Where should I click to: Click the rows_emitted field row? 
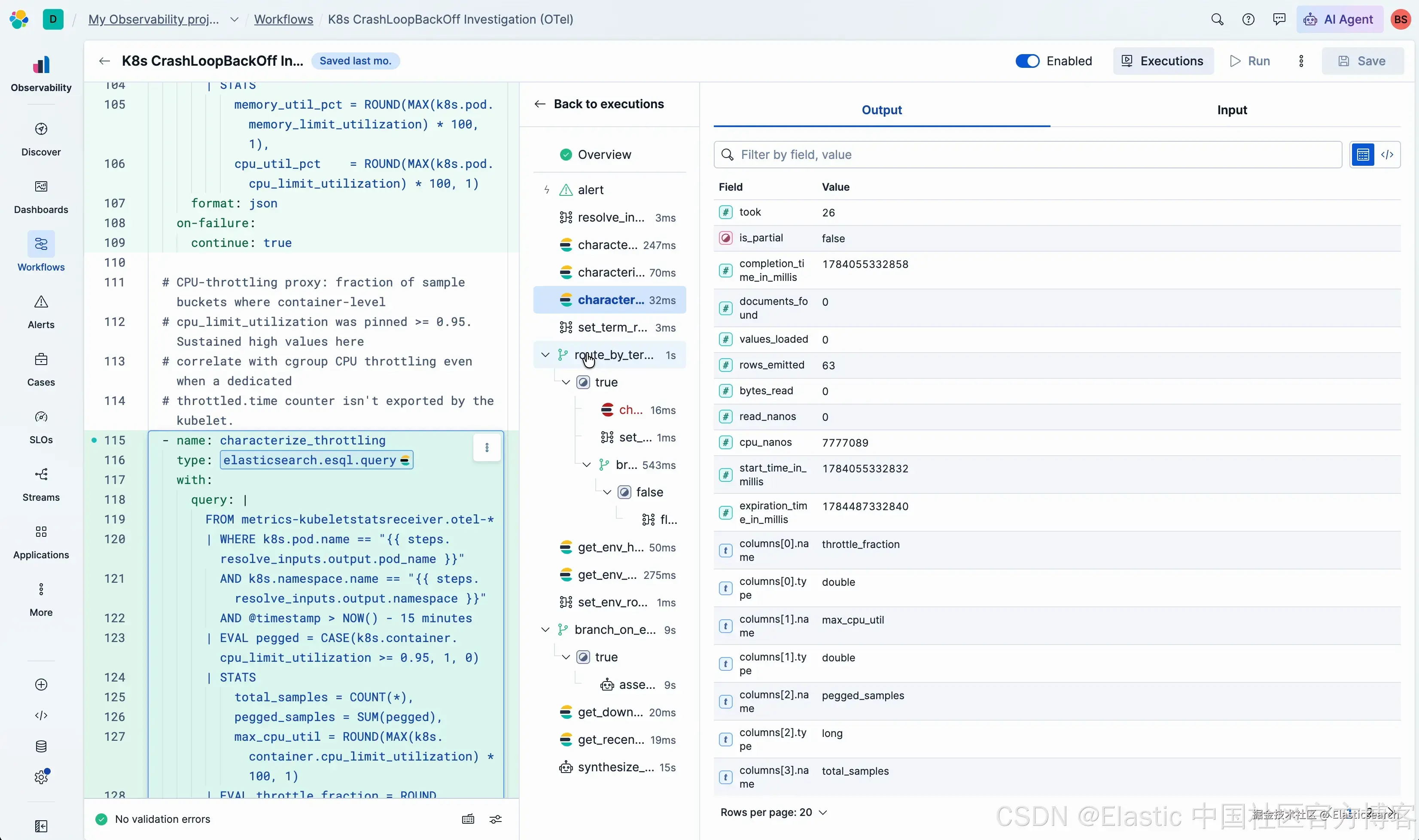click(1057, 365)
